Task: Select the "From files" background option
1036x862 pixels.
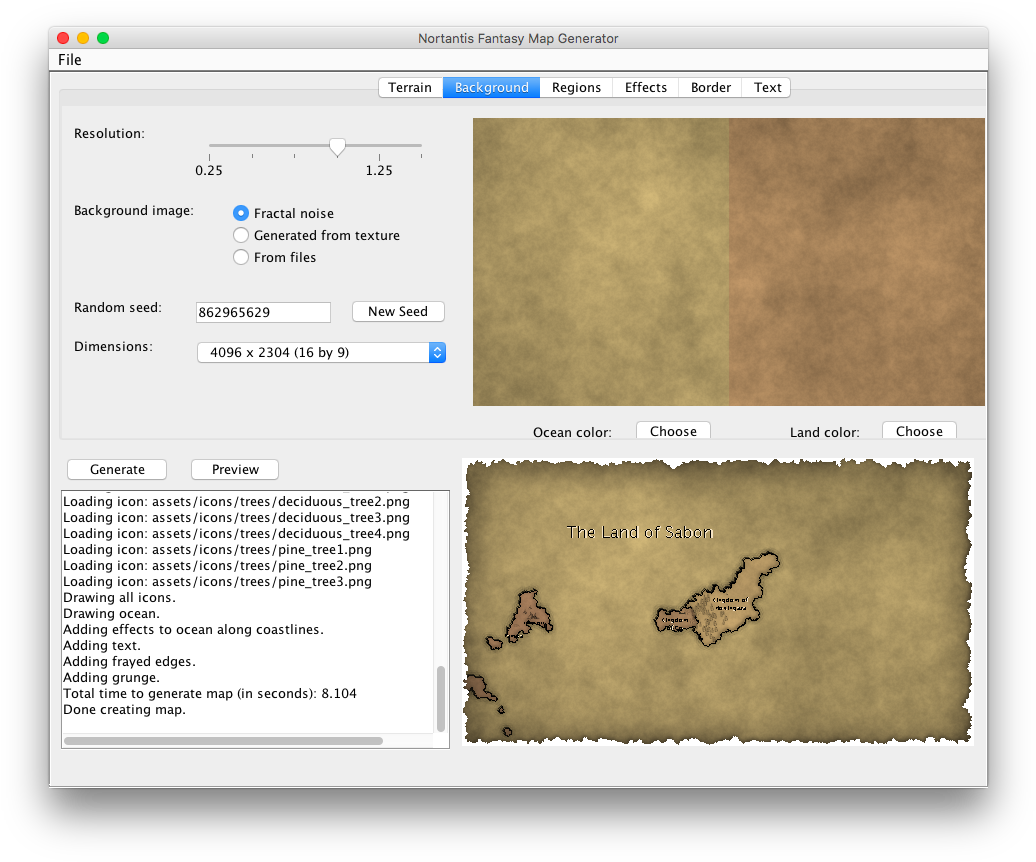Action: [x=241, y=257]
